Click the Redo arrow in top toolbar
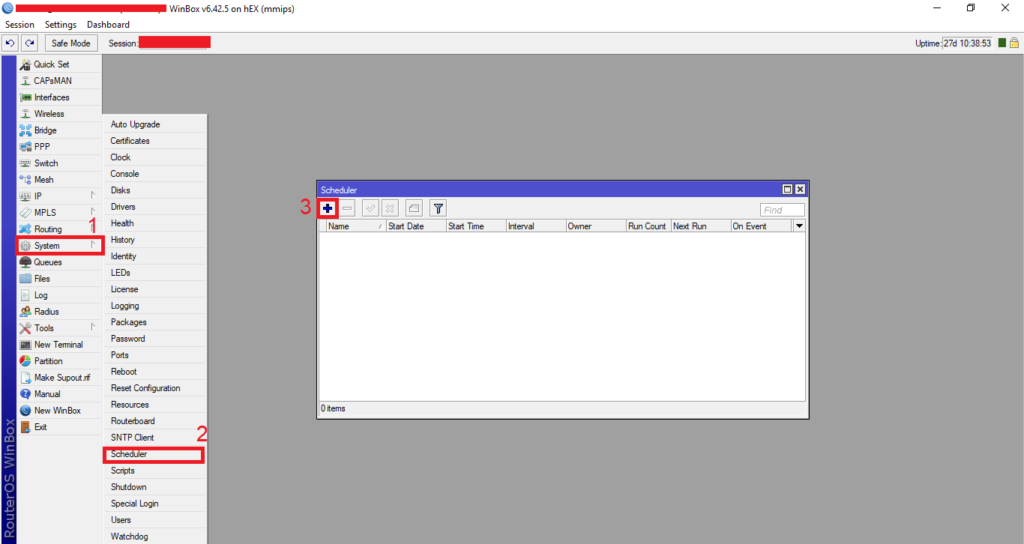The height and width of the screenshot is (544, 1024). click(x=29, y=43)
